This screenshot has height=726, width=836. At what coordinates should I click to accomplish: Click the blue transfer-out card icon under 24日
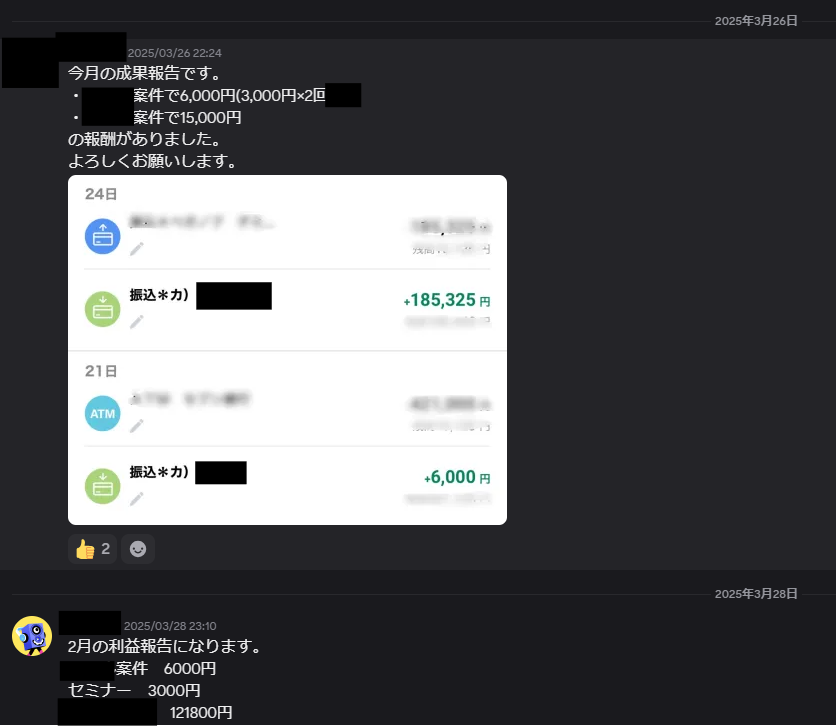[x=102, y=236]
